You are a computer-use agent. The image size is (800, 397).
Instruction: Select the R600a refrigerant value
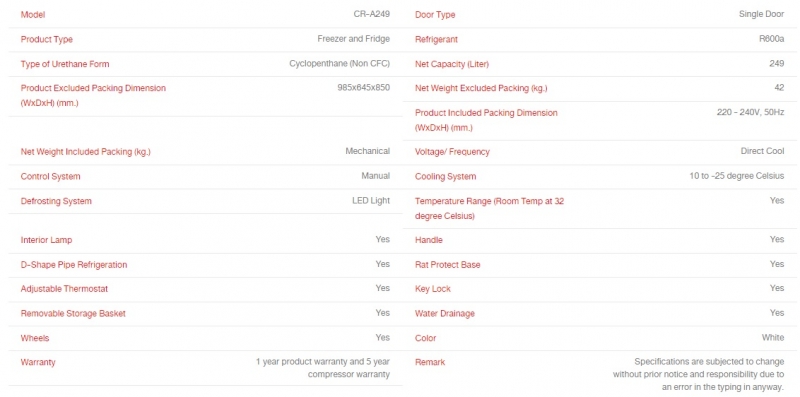tap(771, 39)
